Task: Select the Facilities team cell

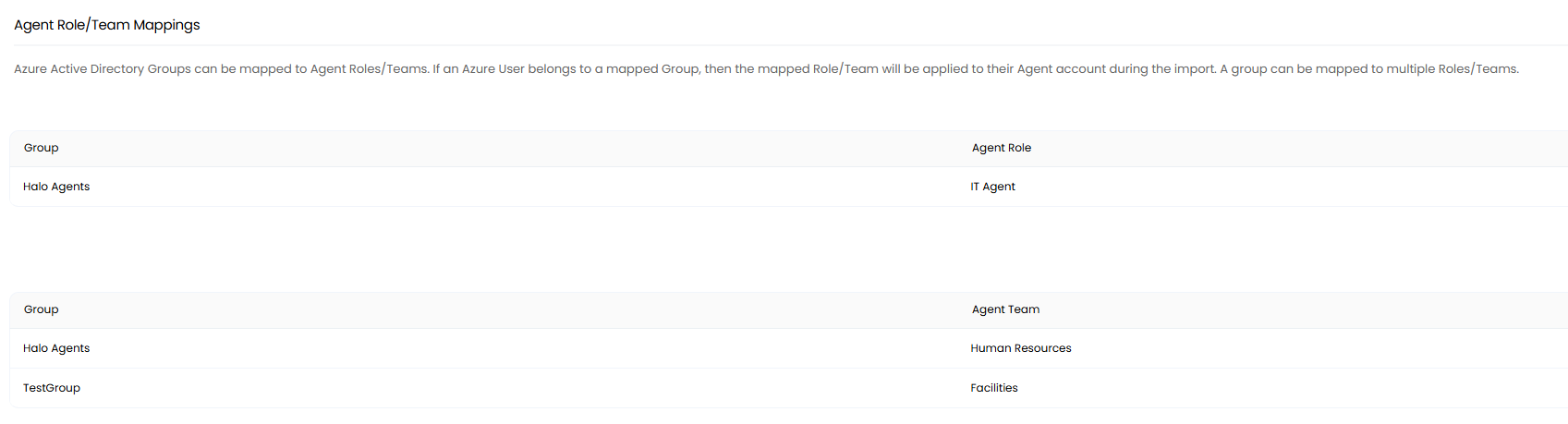Action: [x=994, y=388]
